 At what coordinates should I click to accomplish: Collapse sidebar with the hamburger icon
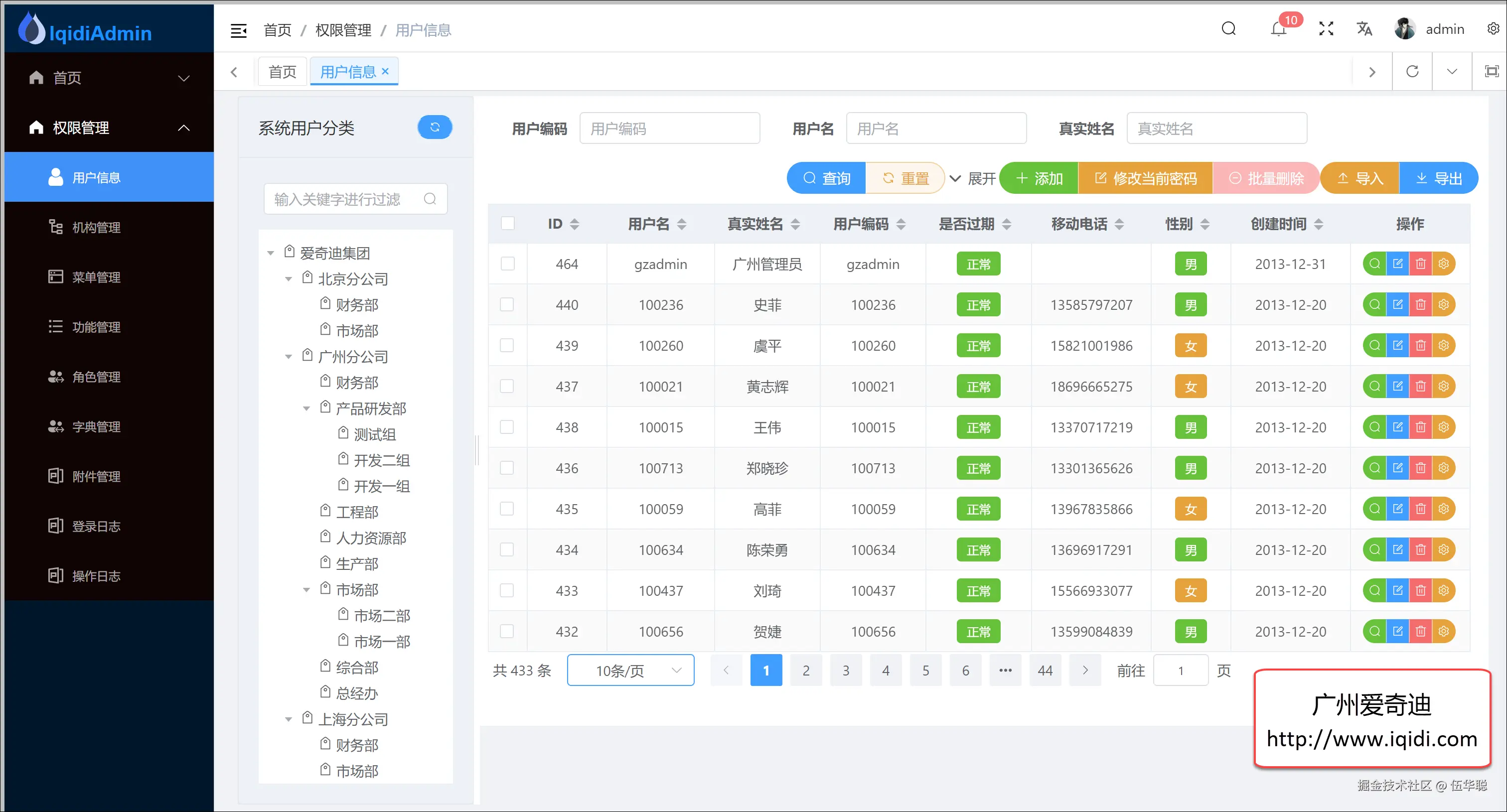[x=239, y=30]
